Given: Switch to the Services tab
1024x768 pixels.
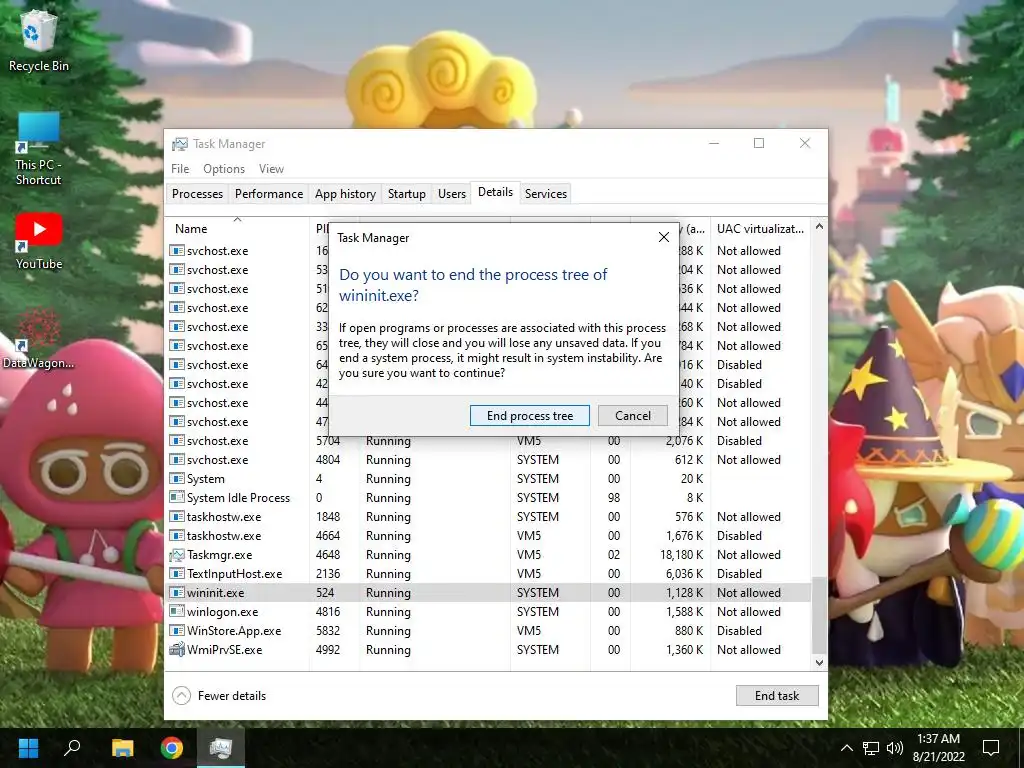Looking at the screenshot, I should coord(546,194).
